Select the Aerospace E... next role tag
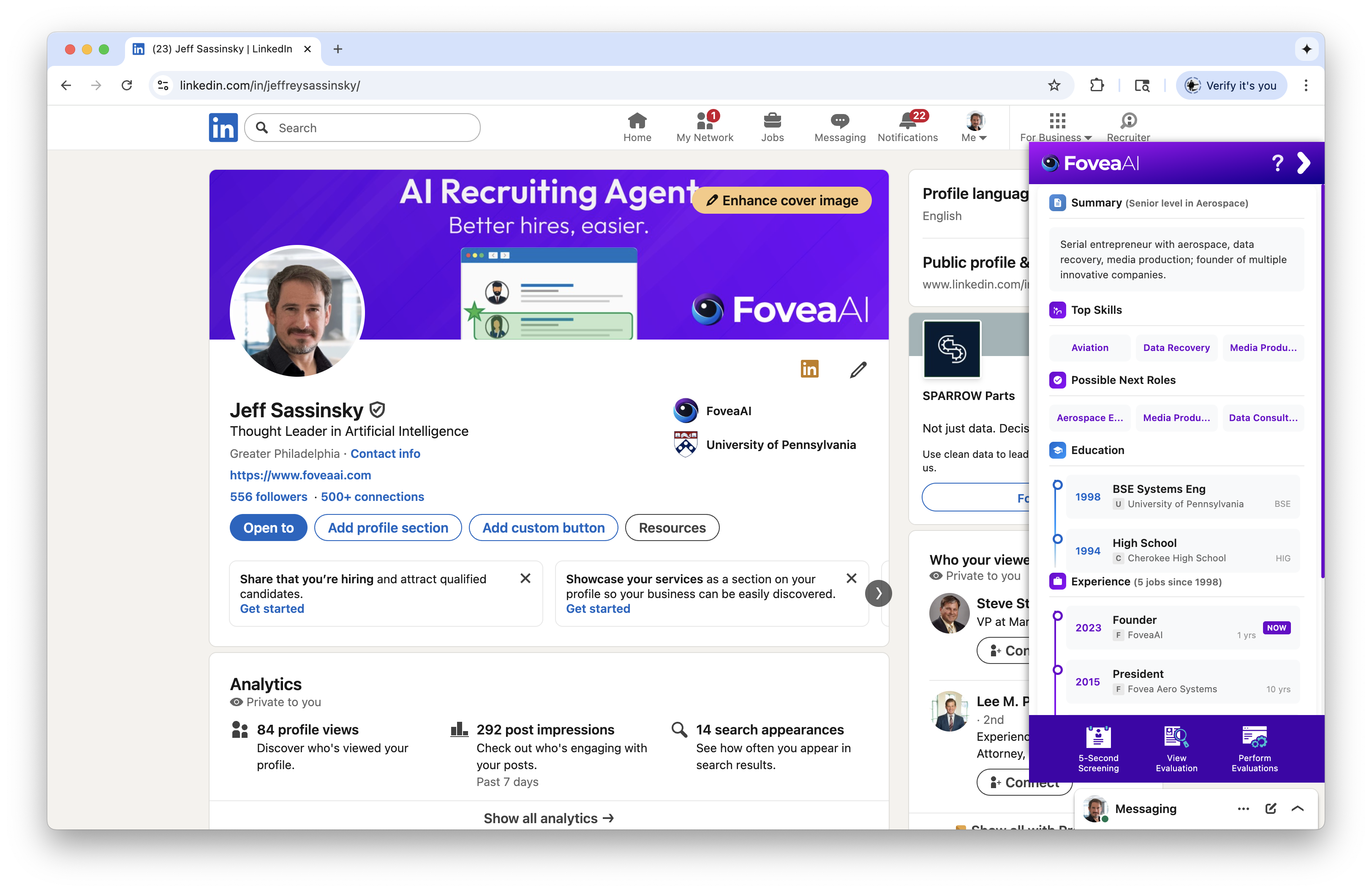The height and width of the screenshot is (892, 1372). point(1089,418)
